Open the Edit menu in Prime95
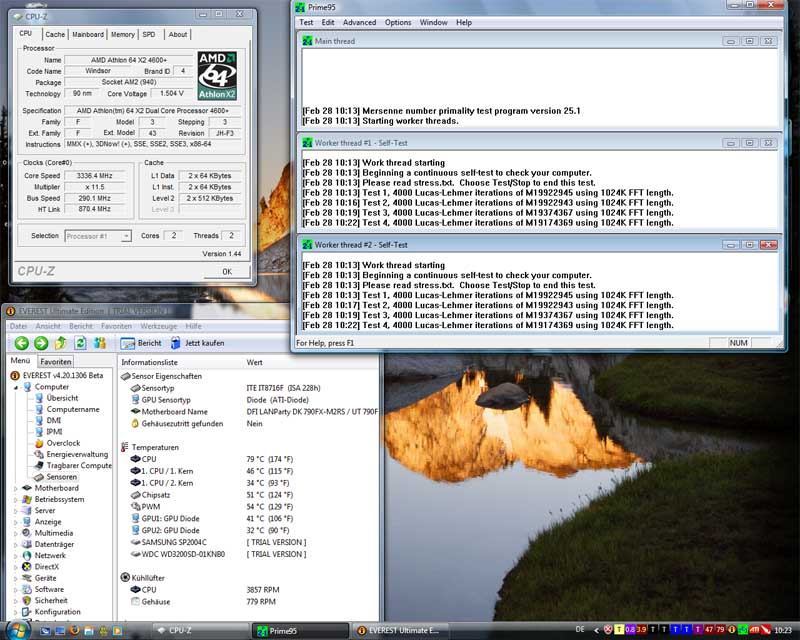The image size is (800, 640). pyautogui.click(x=328, y=22)
